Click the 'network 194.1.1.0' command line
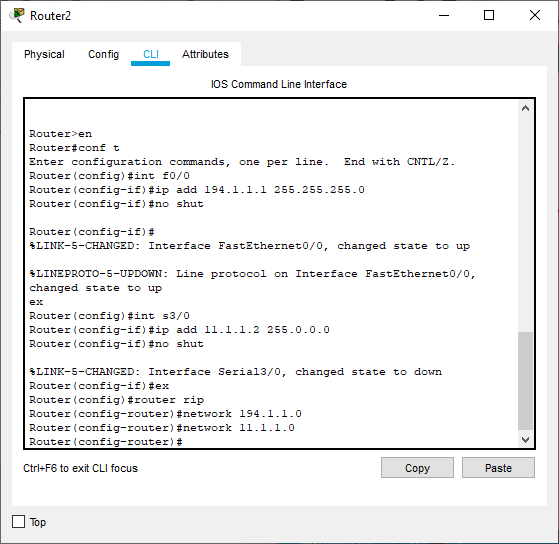 165,414
